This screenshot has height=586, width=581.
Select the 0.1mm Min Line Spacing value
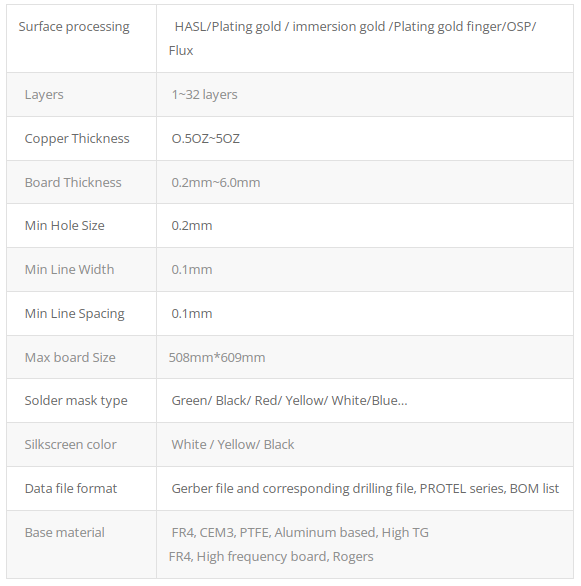[x=192, y=314]
